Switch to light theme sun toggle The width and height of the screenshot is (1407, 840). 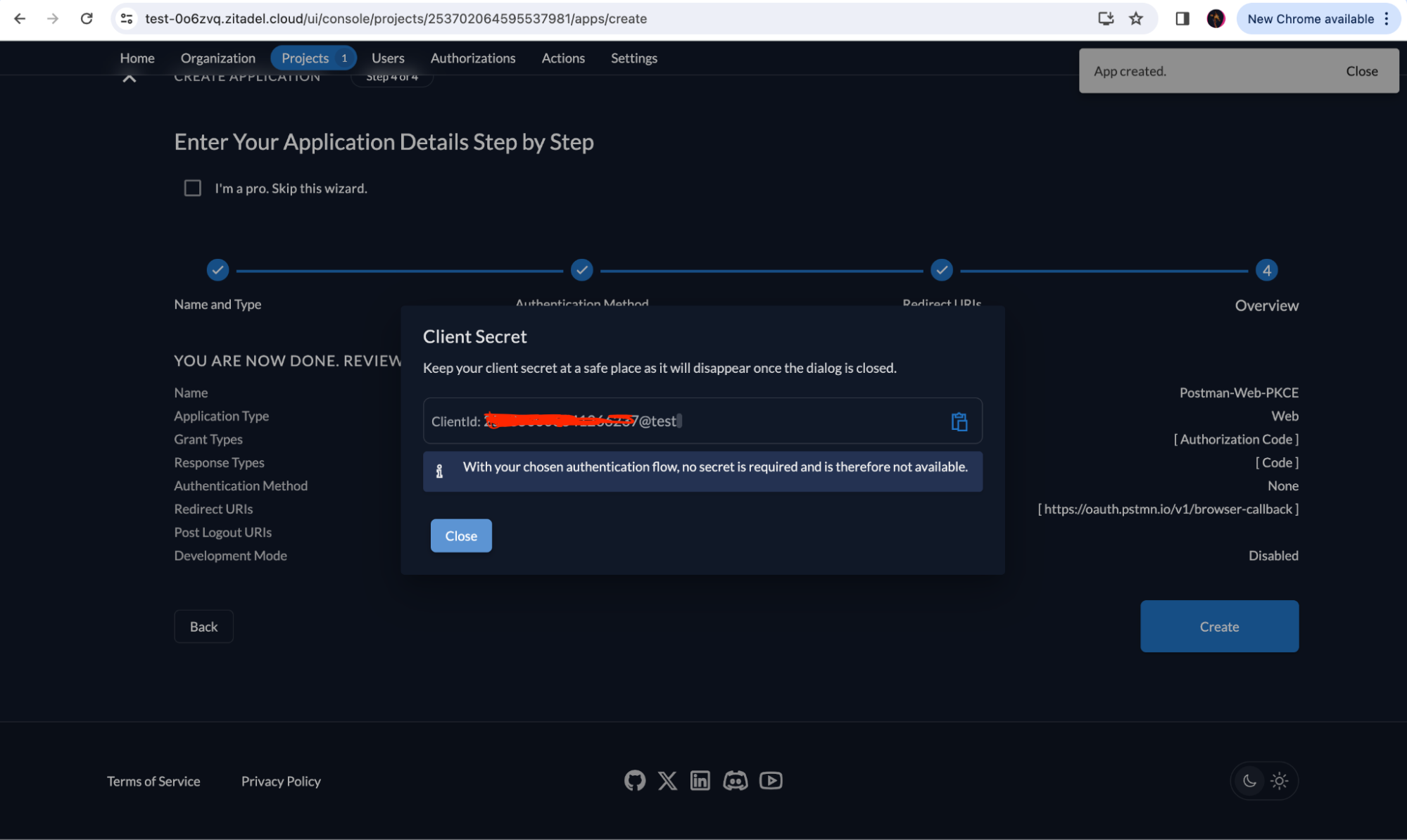[x=1280, y=781]
